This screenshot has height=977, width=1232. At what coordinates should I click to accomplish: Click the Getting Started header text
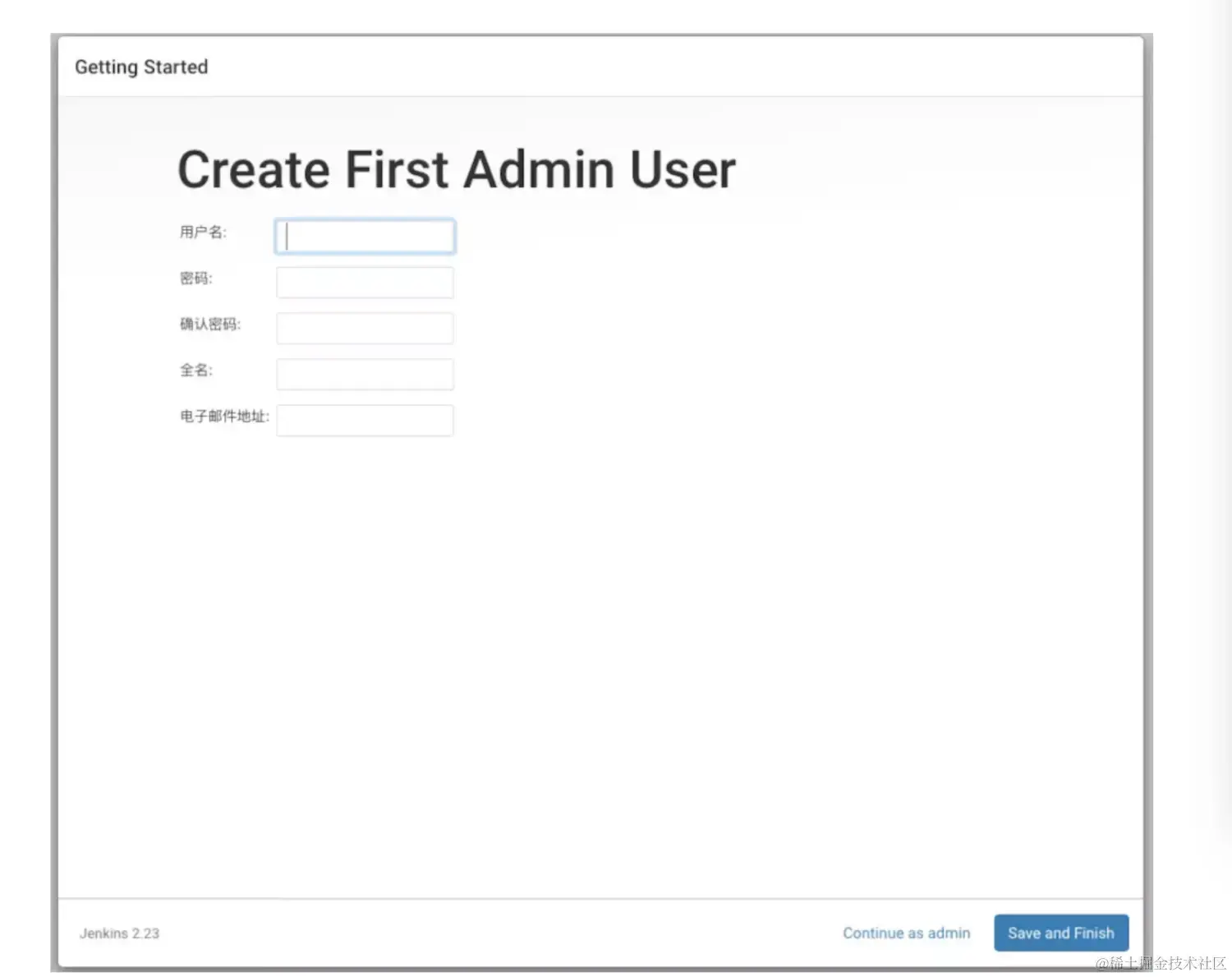point(141,67)
